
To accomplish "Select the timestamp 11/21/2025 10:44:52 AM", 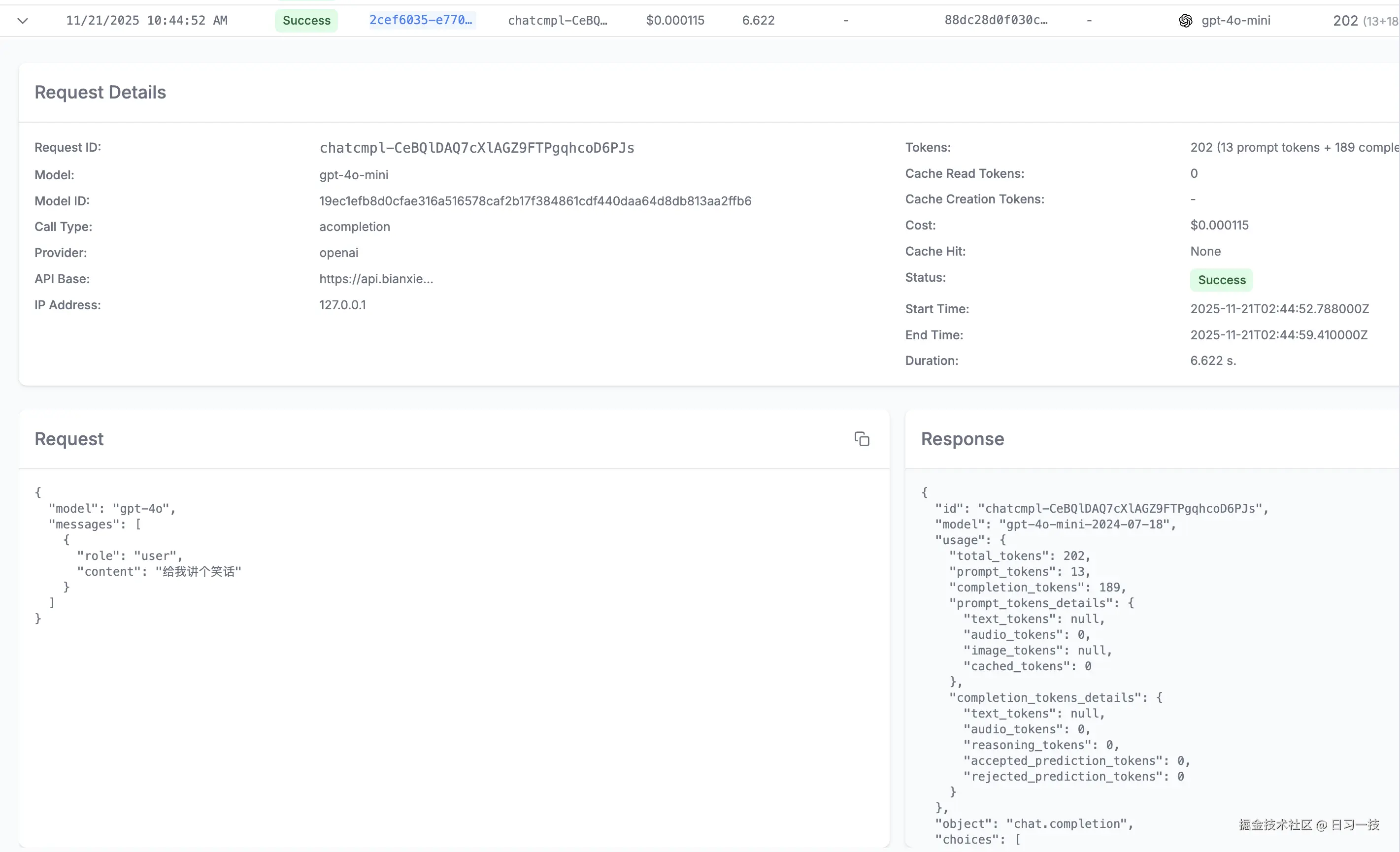I will [146, 21].
